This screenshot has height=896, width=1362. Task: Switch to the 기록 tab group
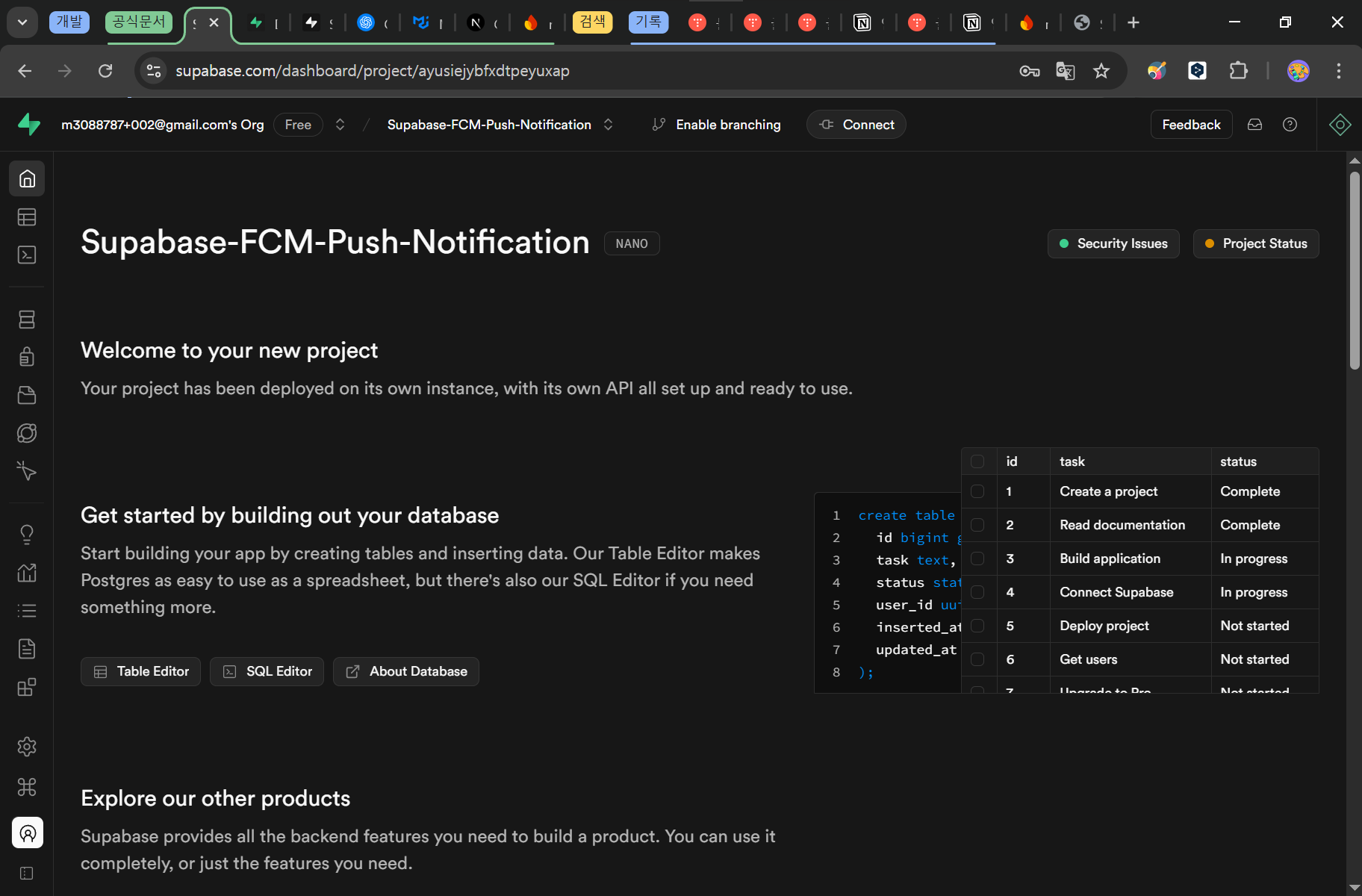[649, 22]
